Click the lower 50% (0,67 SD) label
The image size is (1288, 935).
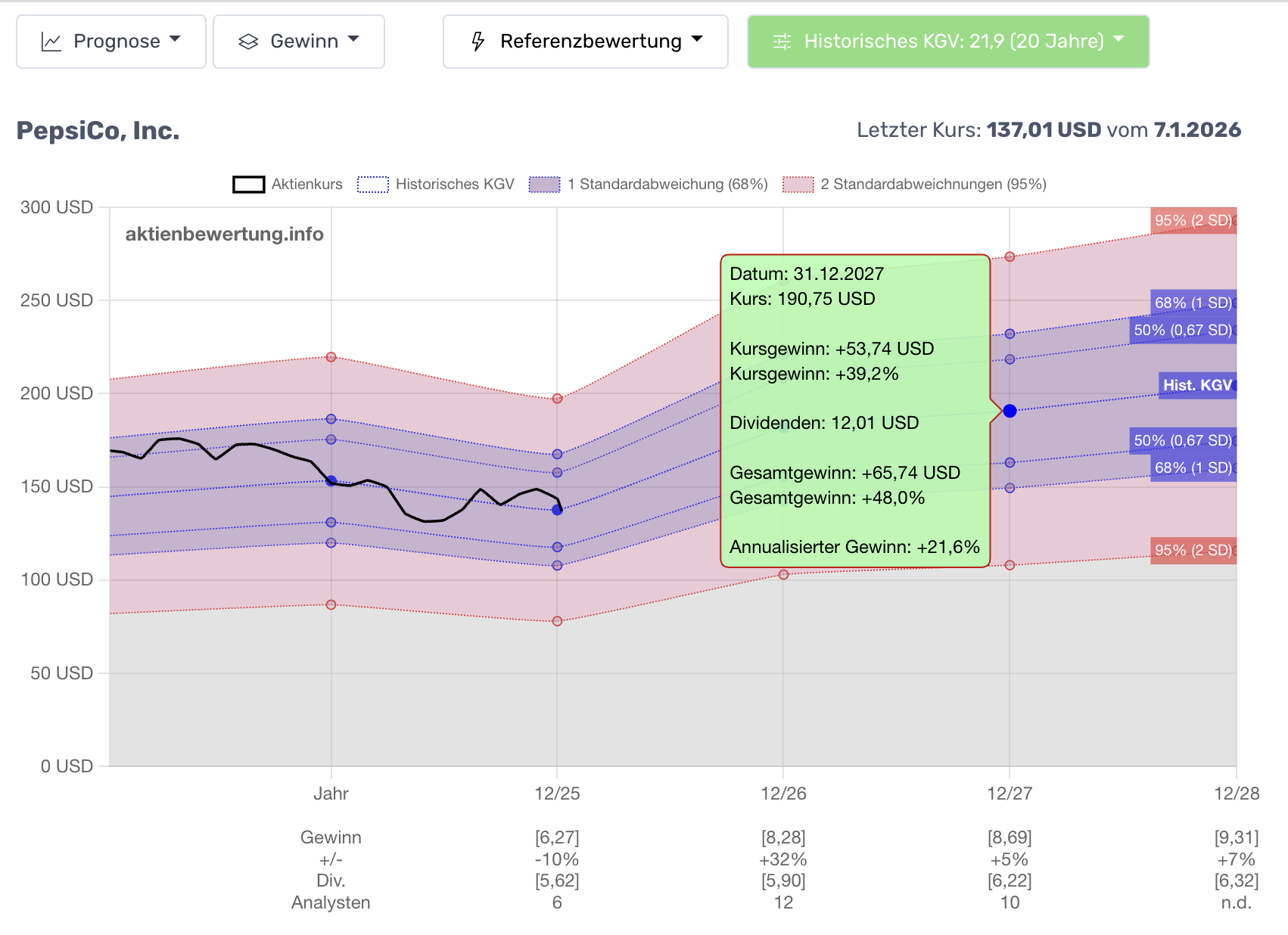pos(1183,440)
